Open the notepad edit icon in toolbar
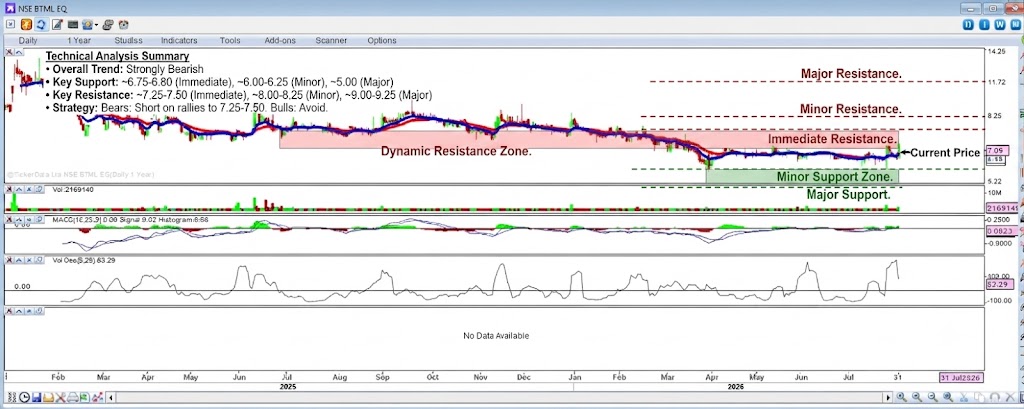This screenshot has width=1024, height=409. point(57,25)
